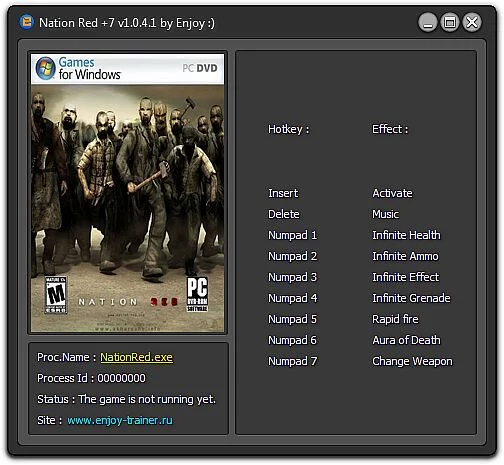Click the Proc.Name label

pyautogui.click(x=66, y=357)
